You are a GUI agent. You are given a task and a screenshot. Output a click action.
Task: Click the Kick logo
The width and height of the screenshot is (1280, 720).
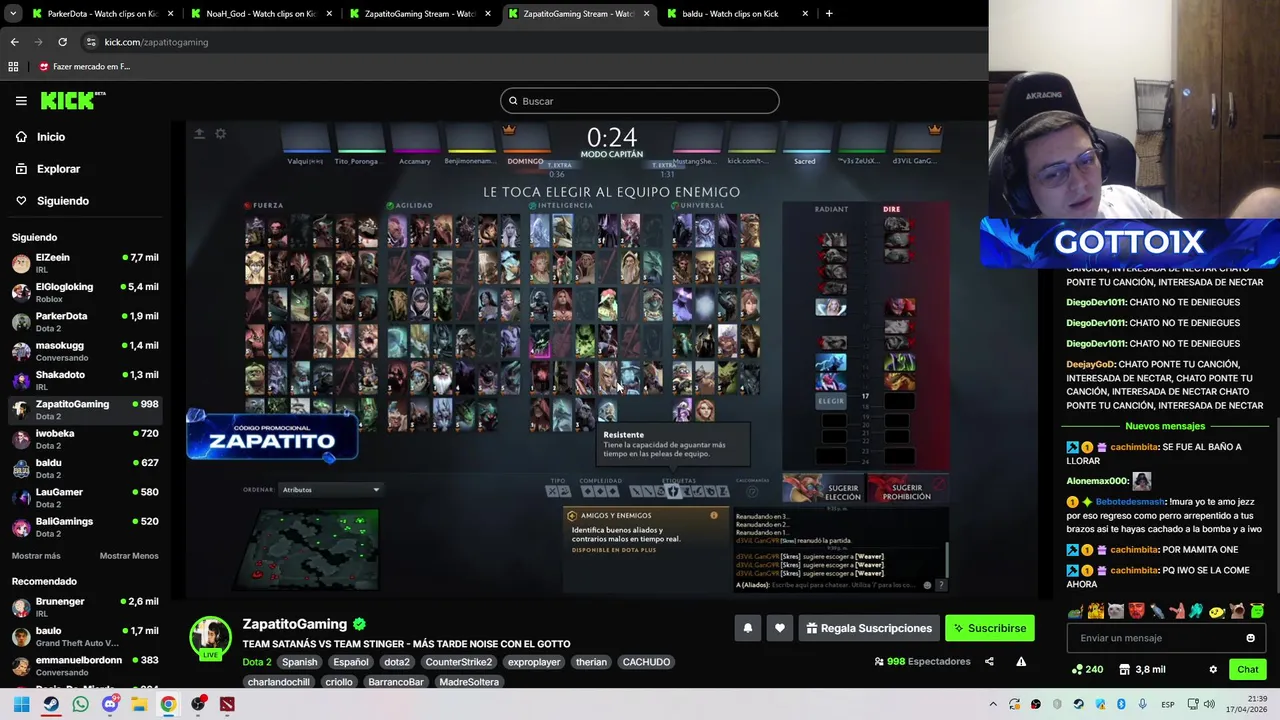(x=72, y=100)
